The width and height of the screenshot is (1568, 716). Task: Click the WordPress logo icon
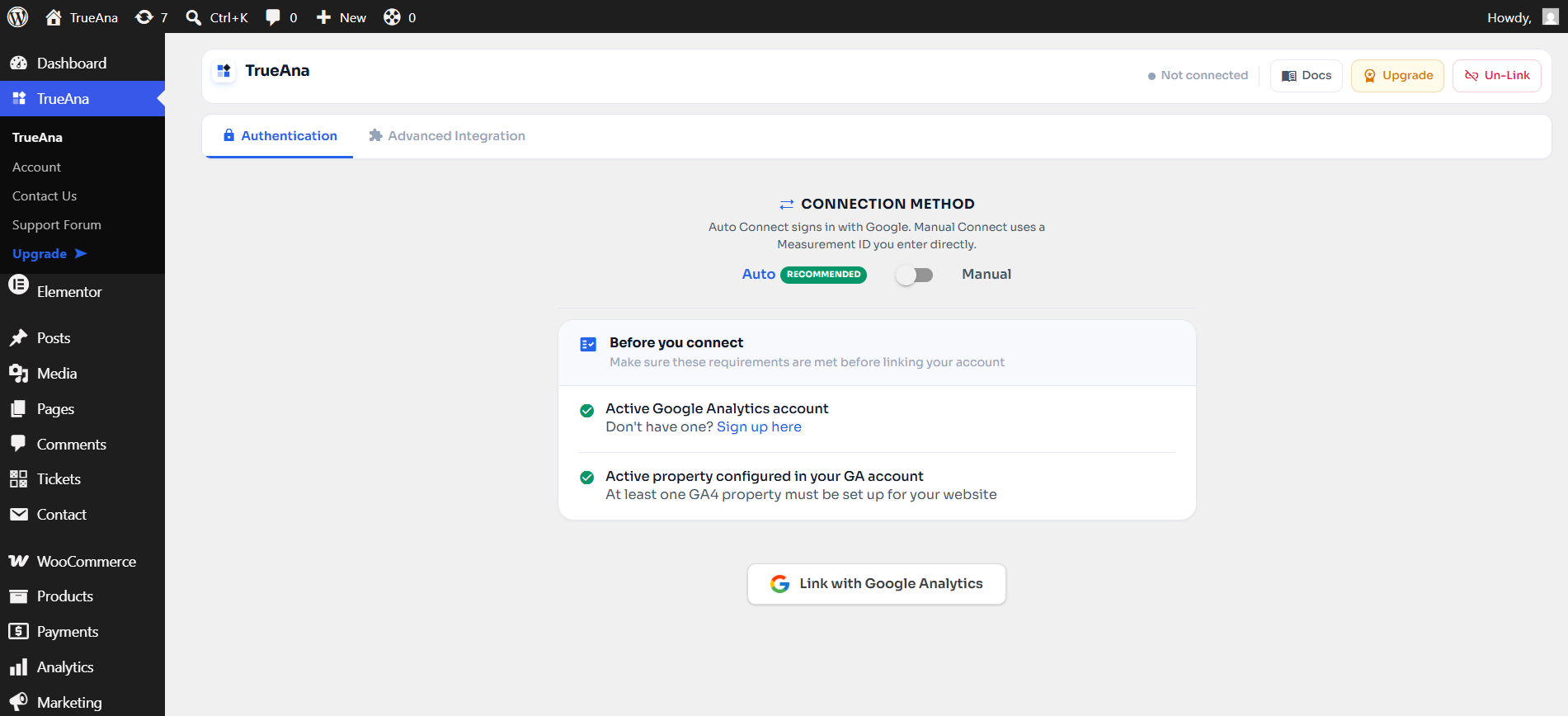[17, 16]
